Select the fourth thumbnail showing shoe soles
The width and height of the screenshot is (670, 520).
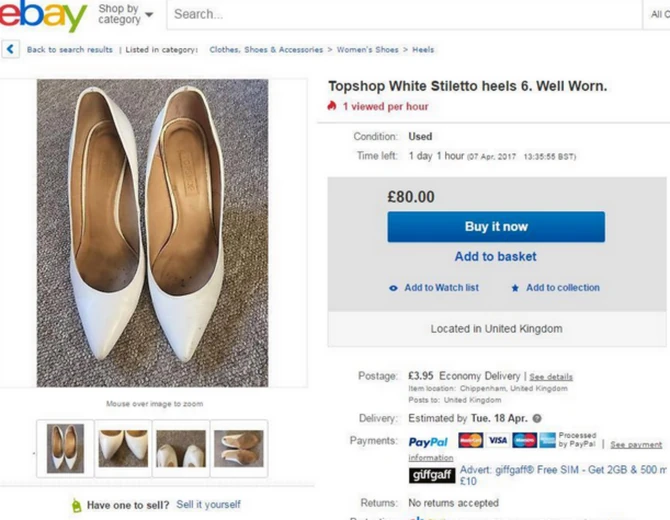pos(239,448)
